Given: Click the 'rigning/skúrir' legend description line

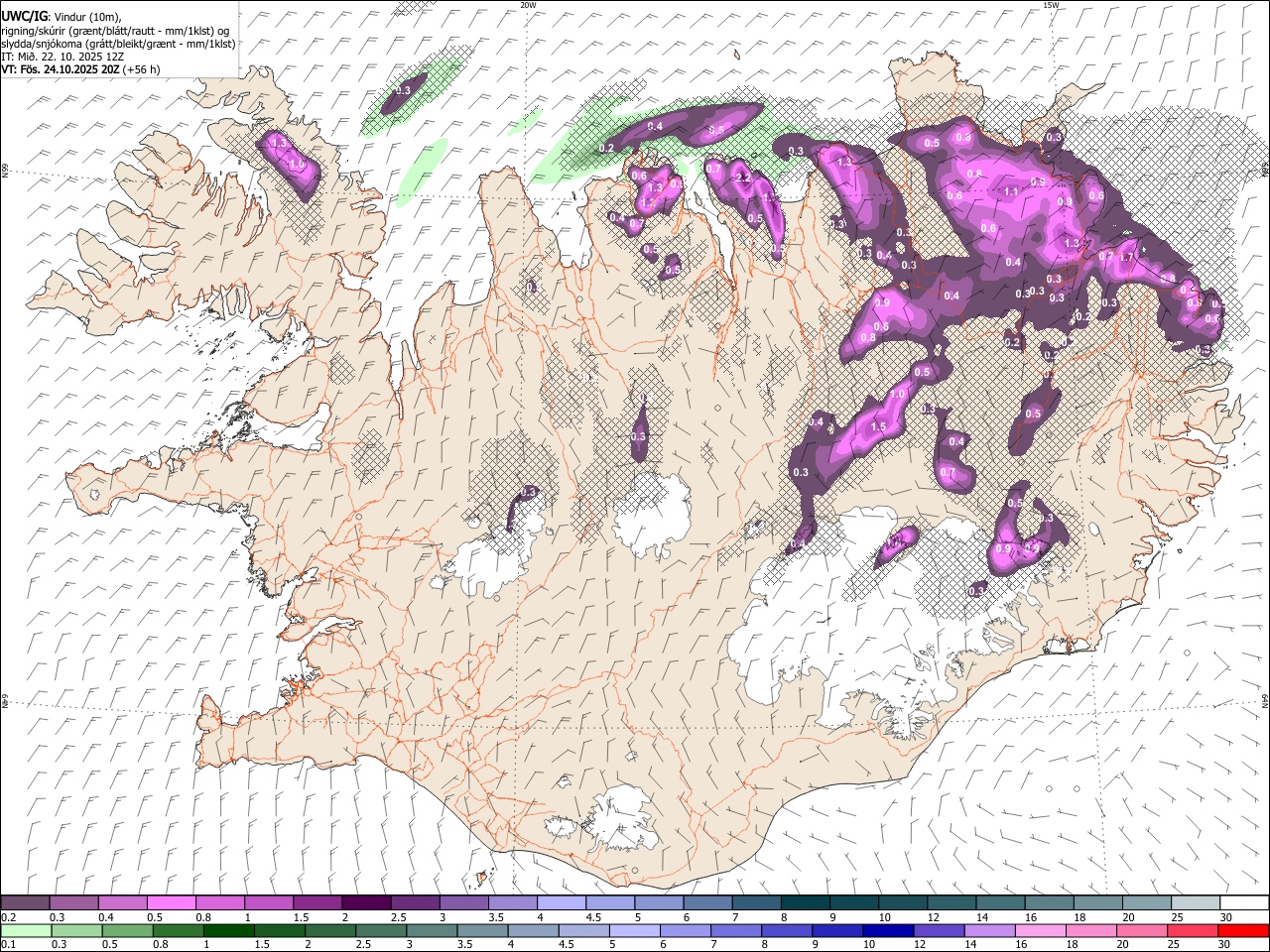Looking at the screenshot, I should [115, 31].
